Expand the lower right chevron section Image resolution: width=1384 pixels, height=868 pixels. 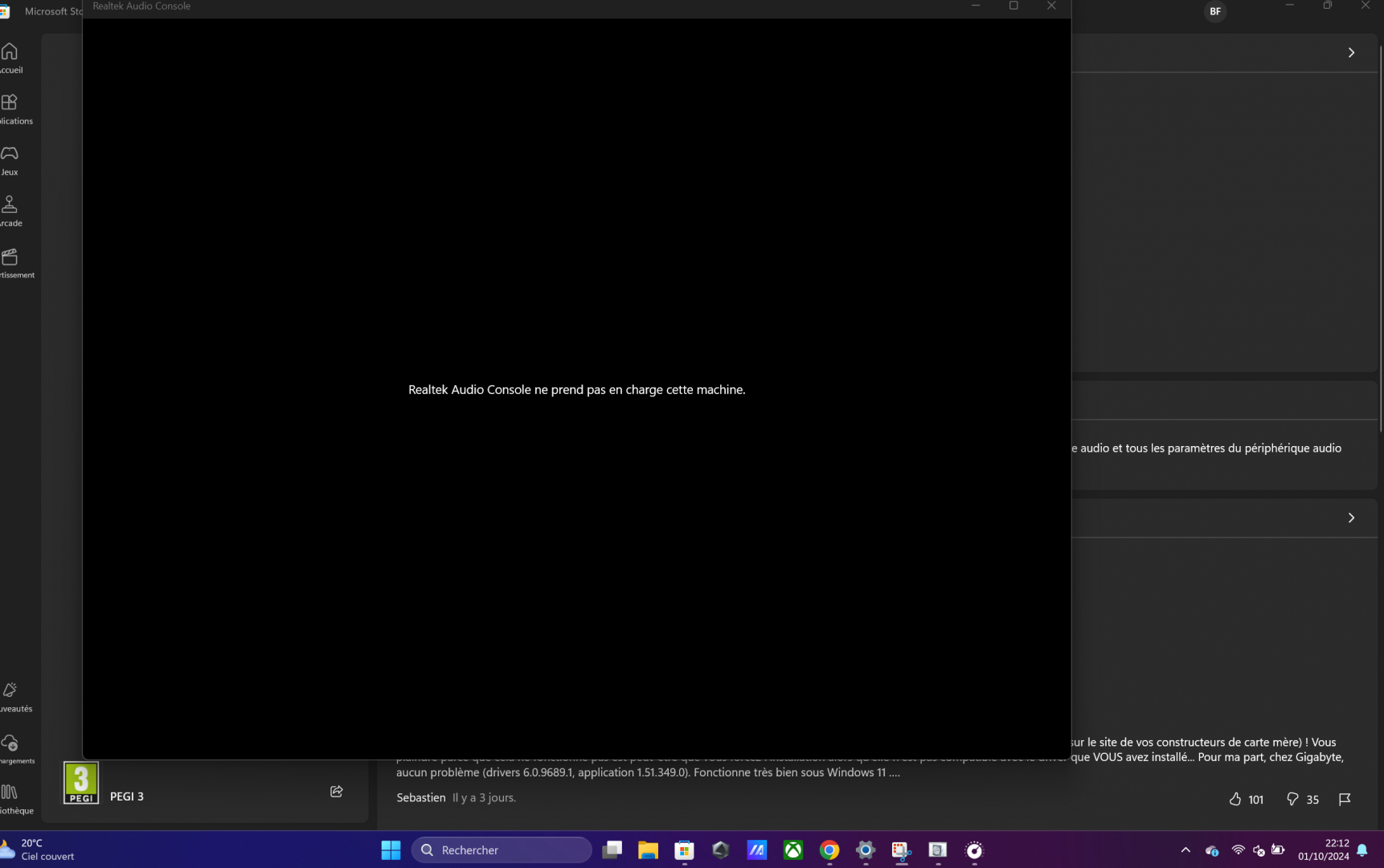[1351, 518]
